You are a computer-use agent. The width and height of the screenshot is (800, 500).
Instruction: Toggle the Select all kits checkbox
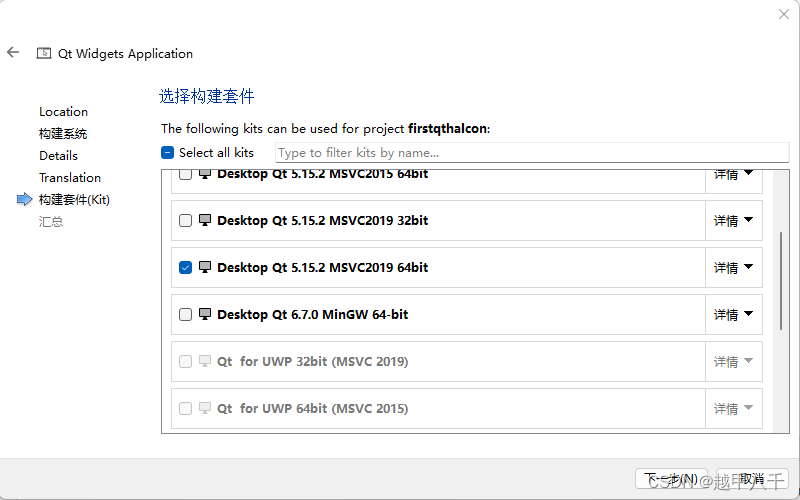pyautogui.click(x=167, y=153)
